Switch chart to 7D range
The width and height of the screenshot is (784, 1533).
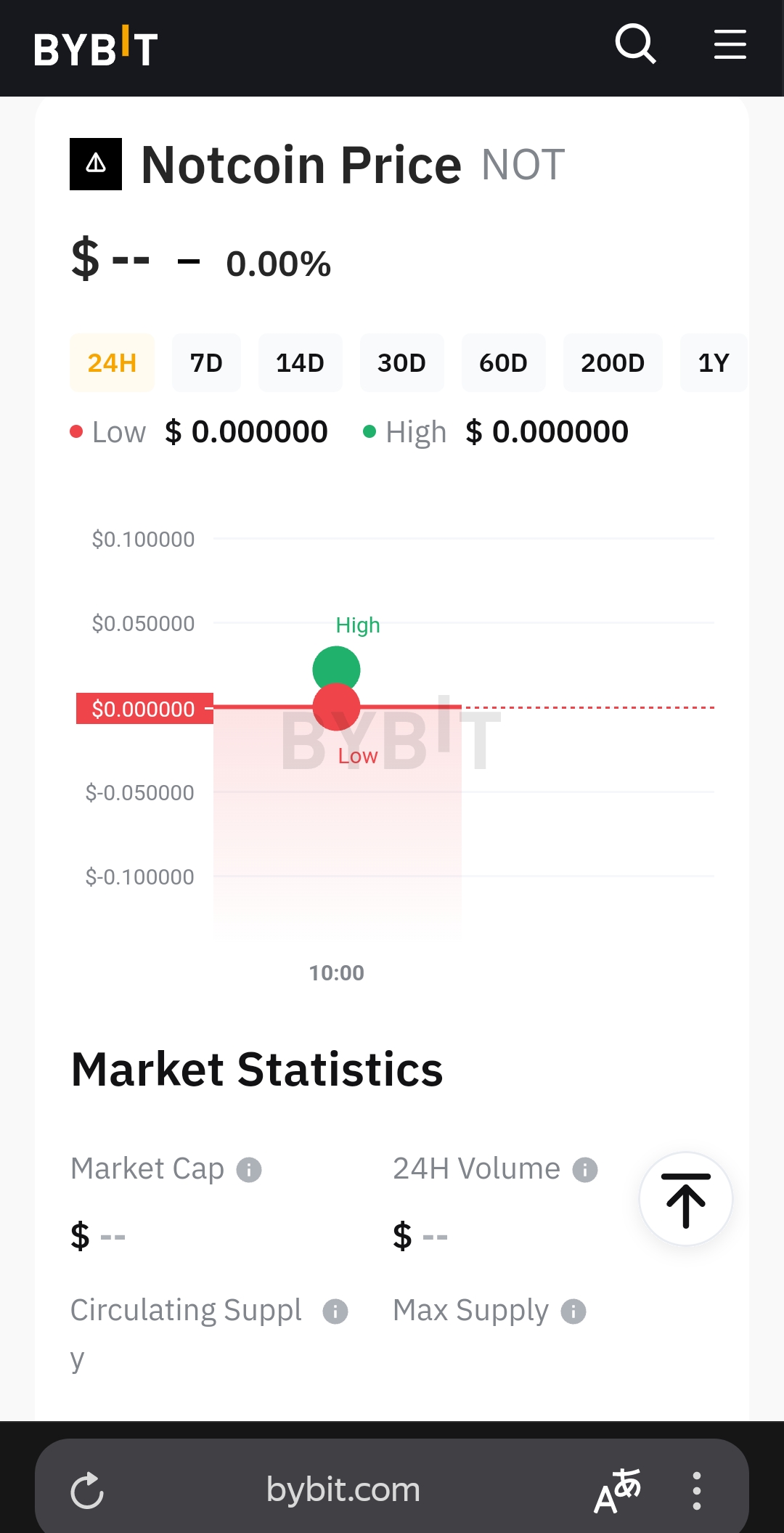[206, 363]
